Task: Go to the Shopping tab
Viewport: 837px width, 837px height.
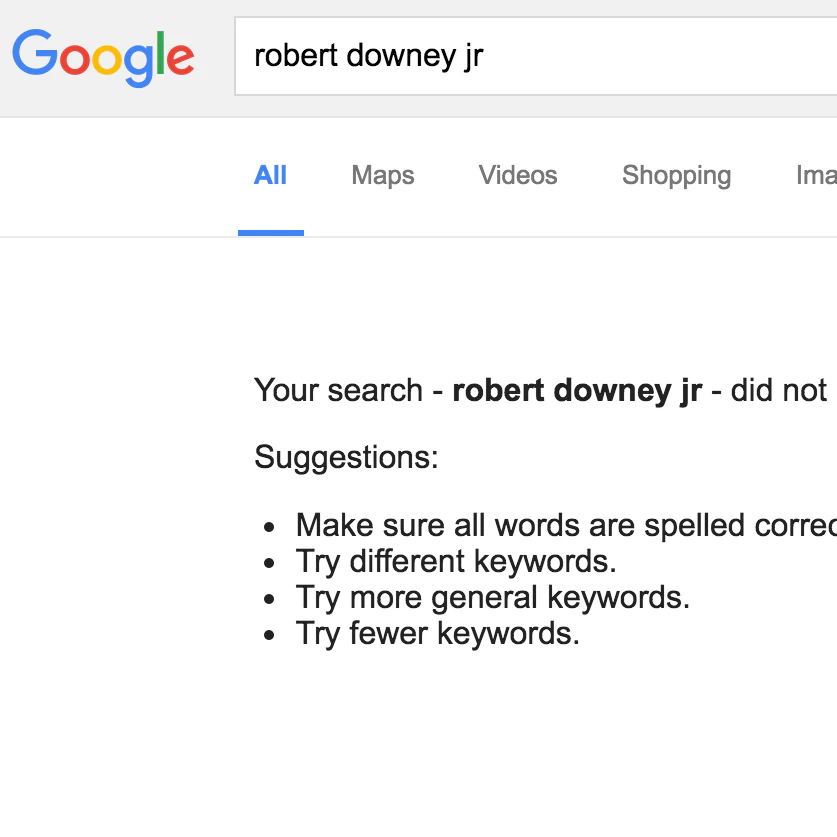Action: tap(676, 176)
